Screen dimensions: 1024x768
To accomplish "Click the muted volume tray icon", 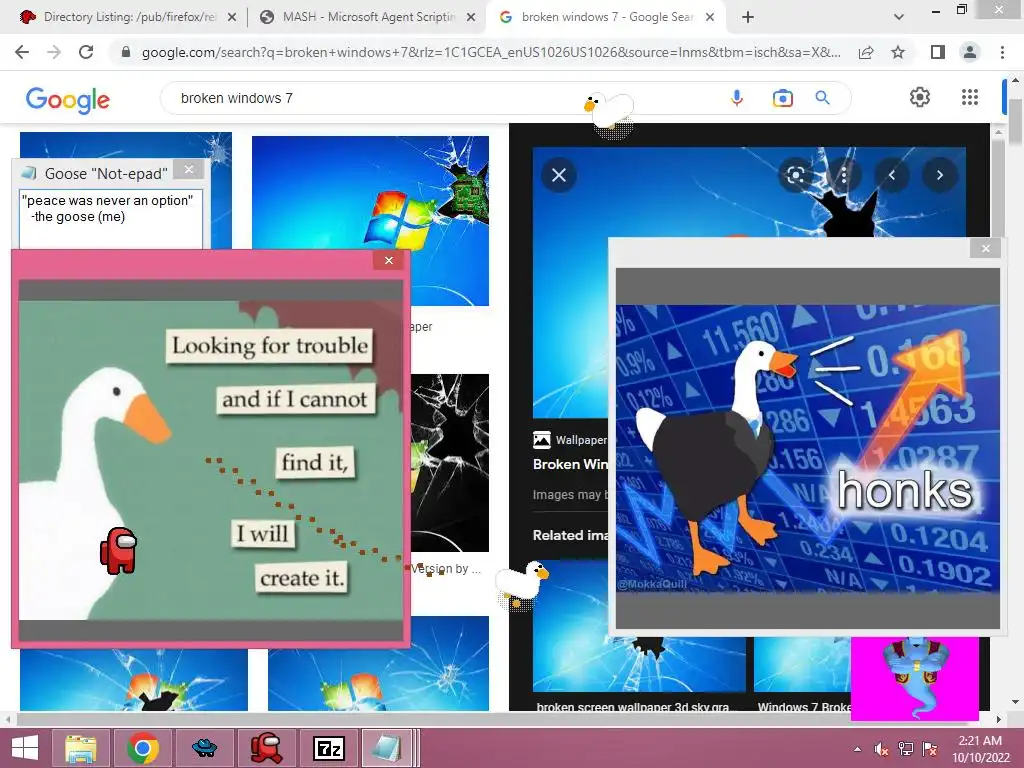I will [881, 749].
